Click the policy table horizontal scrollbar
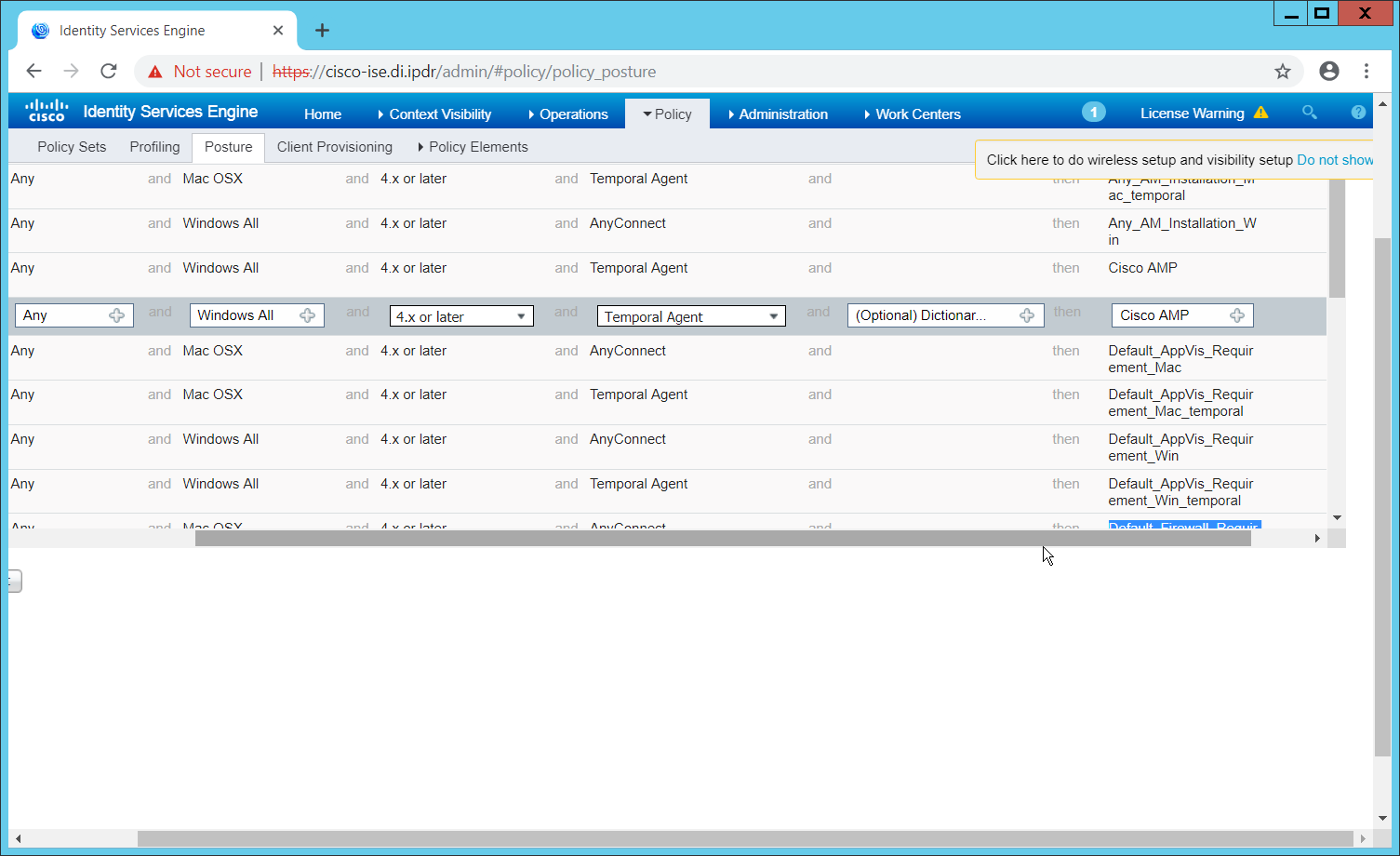This screenshot has width=1400, height=856. pyautogui.click(x=722, y=539)
